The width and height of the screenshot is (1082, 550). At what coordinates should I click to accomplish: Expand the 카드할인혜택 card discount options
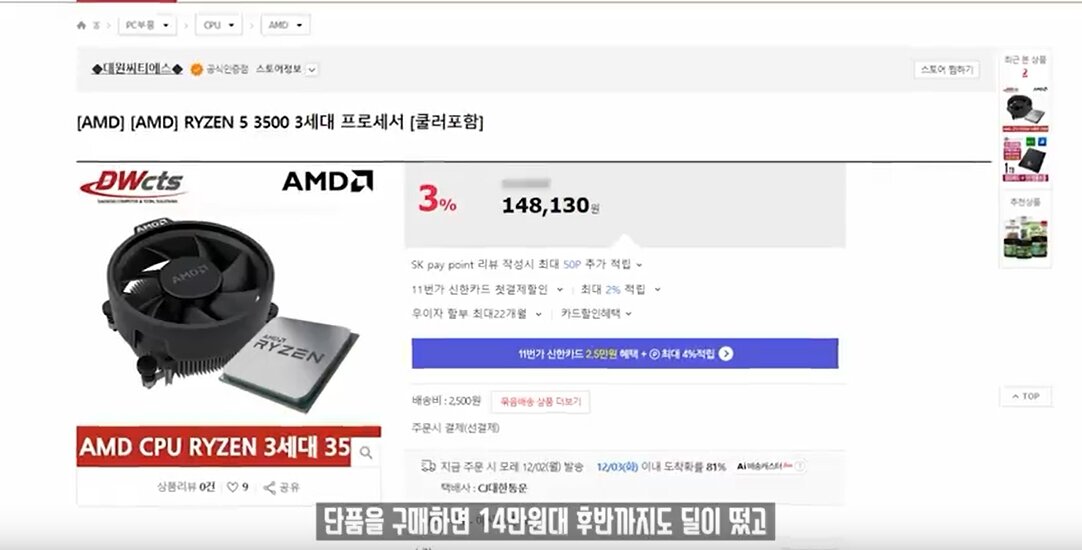pyautogui.click(x=596, y=314)
